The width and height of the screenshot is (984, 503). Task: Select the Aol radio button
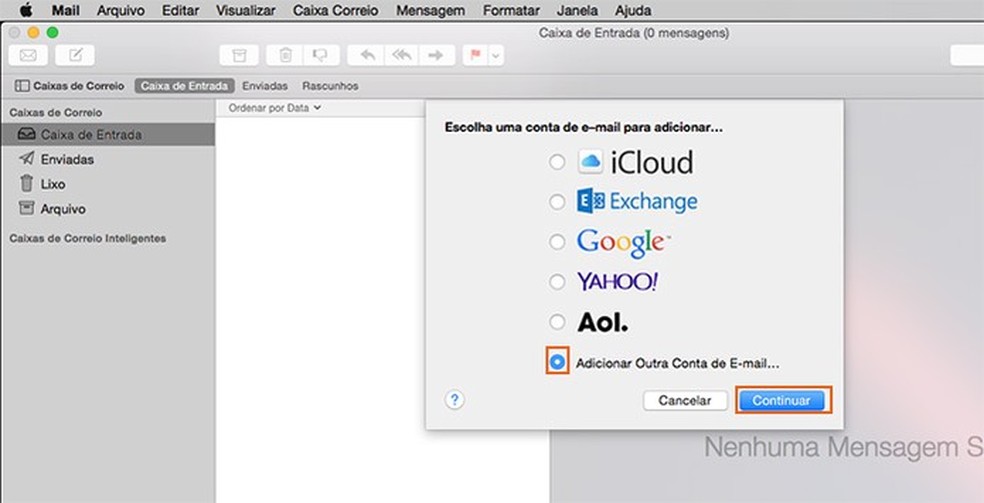tap(557, 322)
